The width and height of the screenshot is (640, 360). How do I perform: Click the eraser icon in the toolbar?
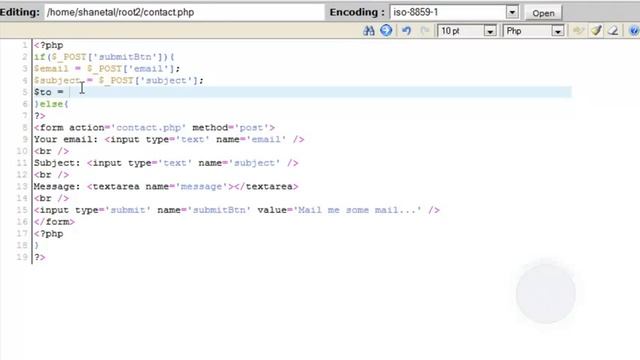coord(613,31)
